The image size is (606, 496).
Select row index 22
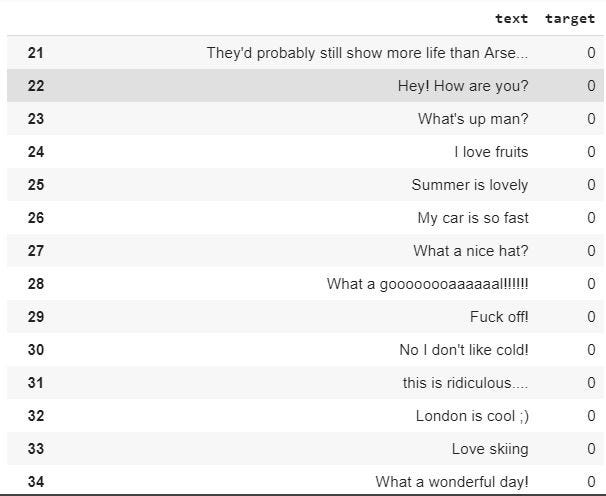tap(36, 86)
